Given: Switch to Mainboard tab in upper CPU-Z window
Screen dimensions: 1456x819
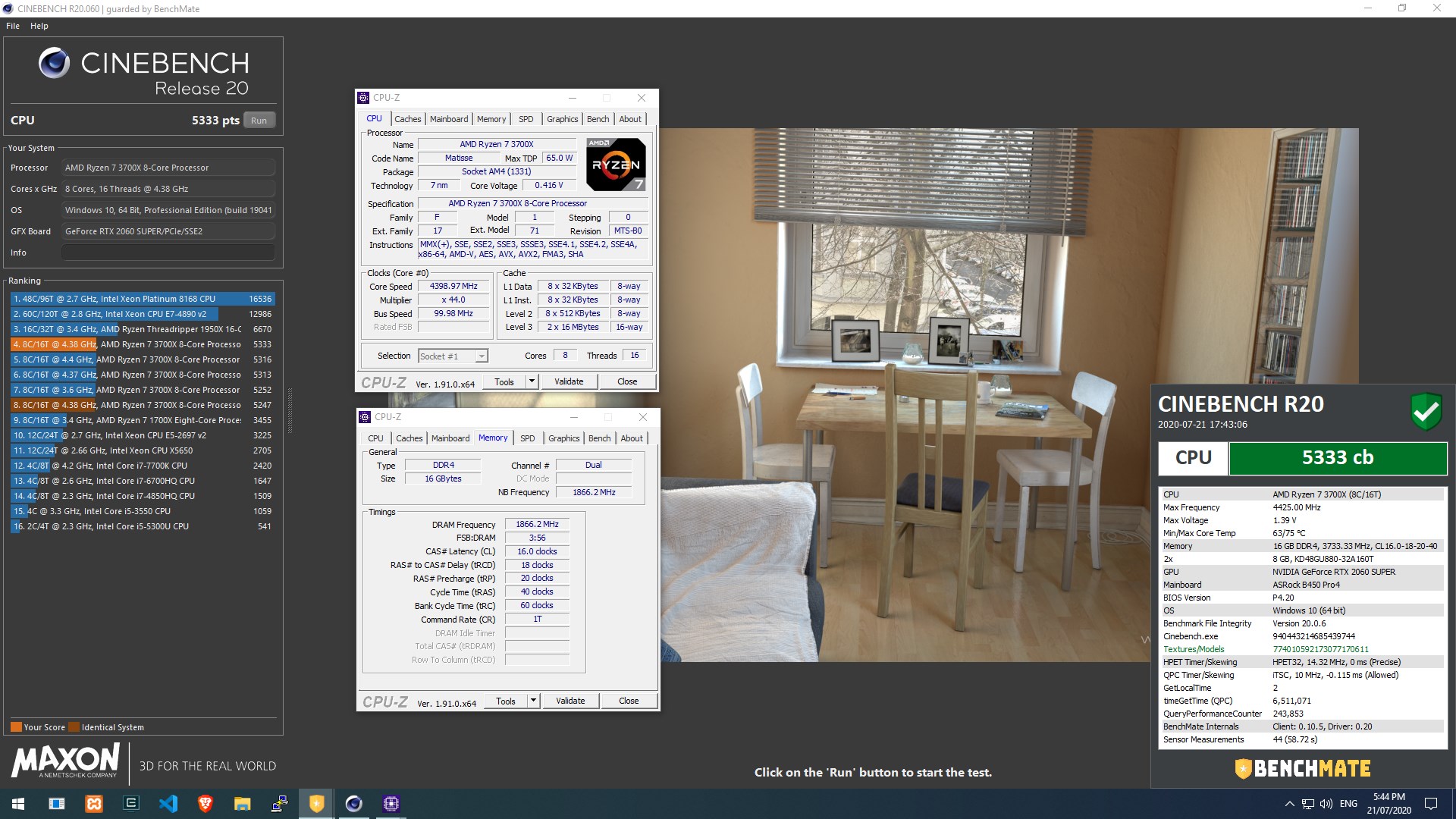Looking at the screenshot, I should pyautogui.click(x=449, y=119).
